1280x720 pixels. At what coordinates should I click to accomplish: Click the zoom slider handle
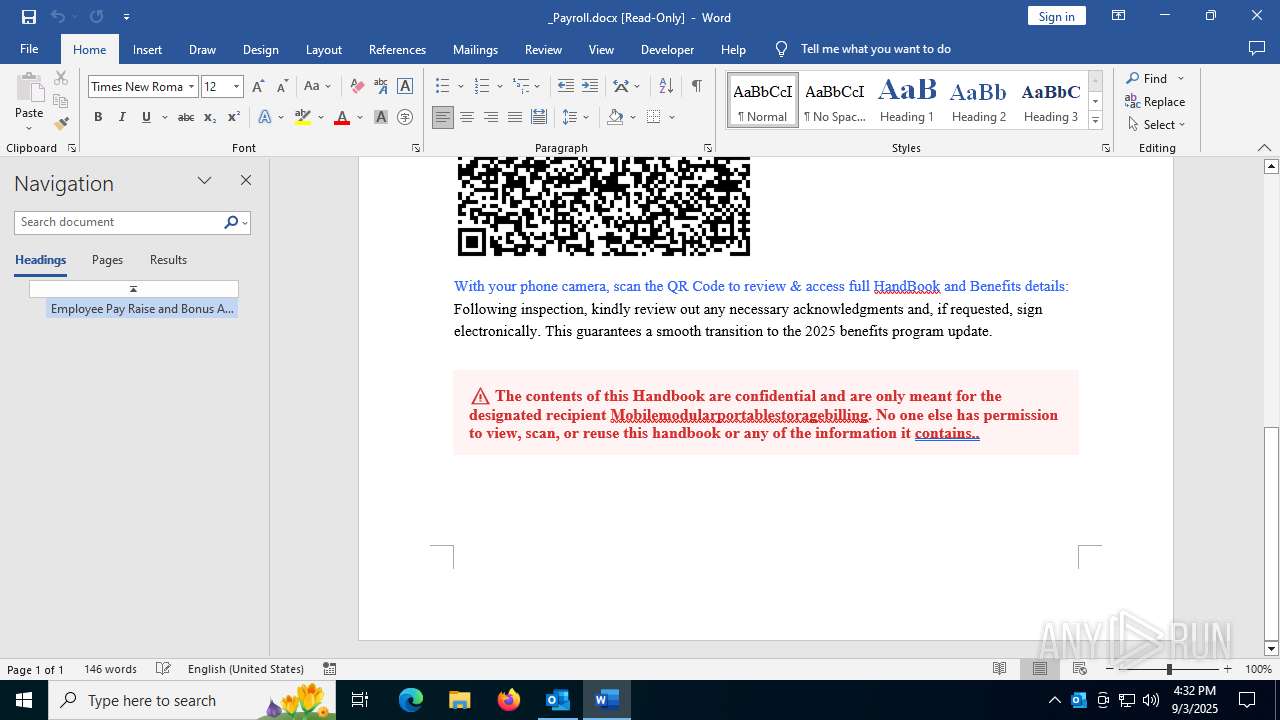pos(1168,669)
